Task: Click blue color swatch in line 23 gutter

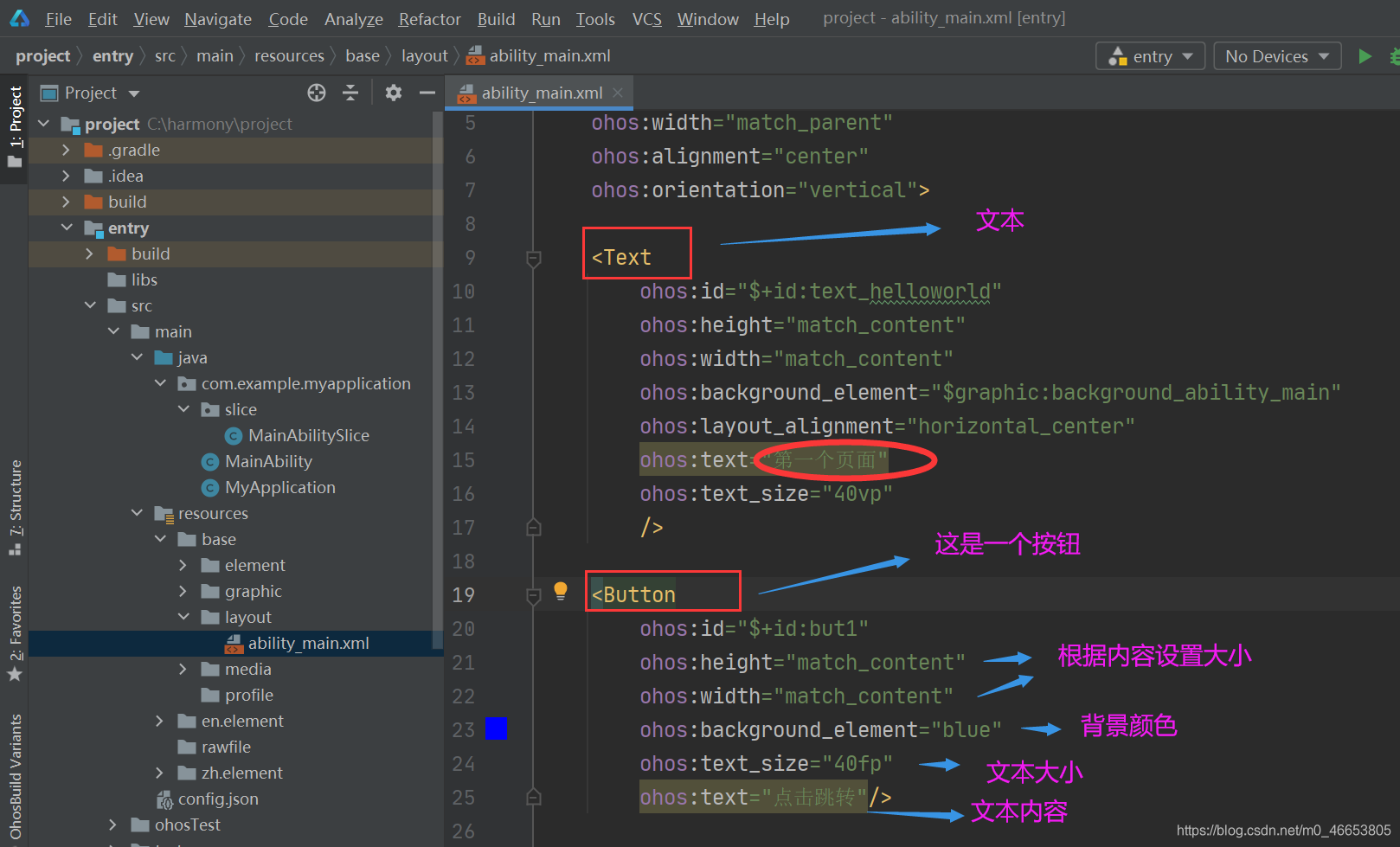Action: 496,729
